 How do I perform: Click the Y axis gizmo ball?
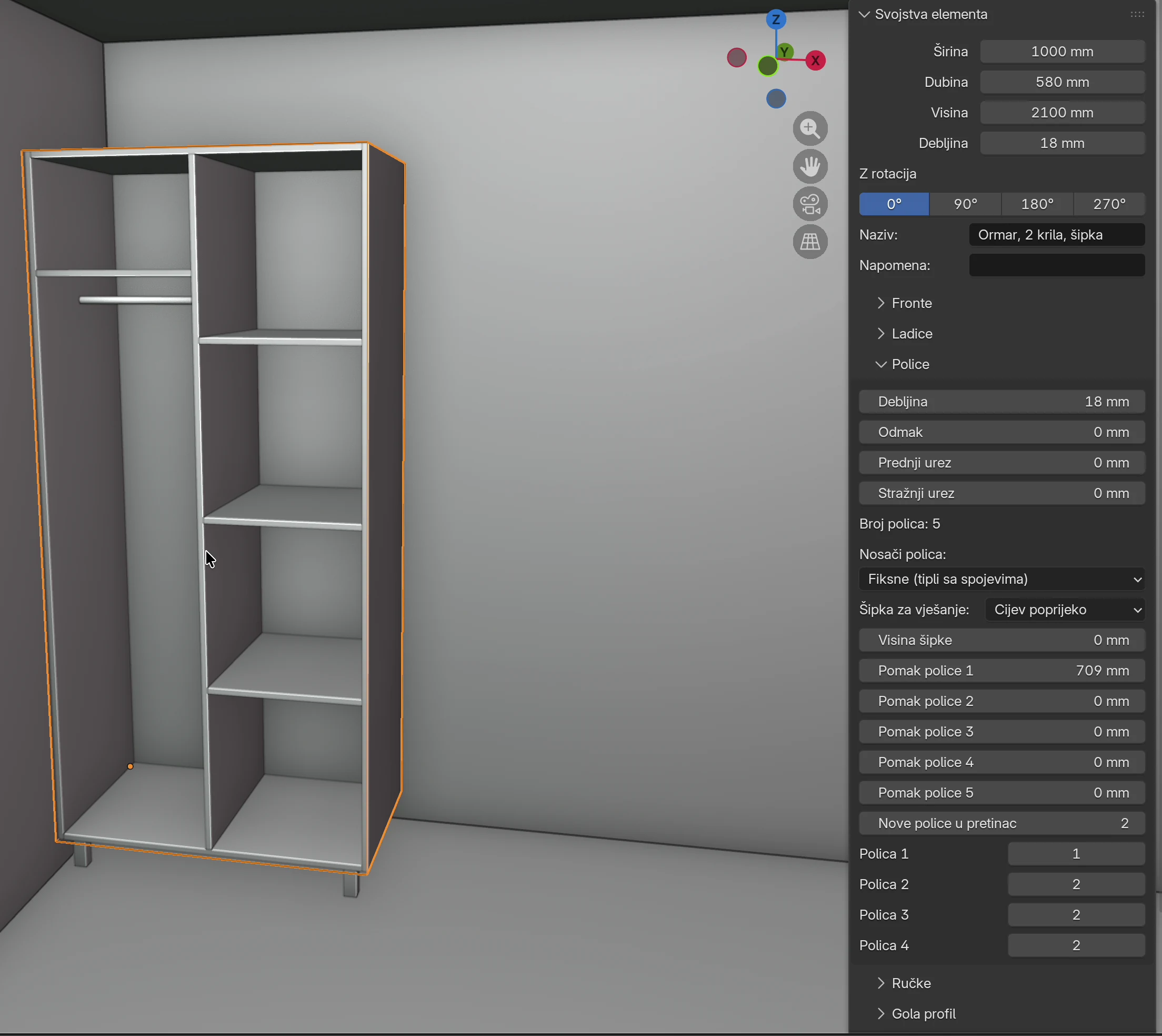785,52
